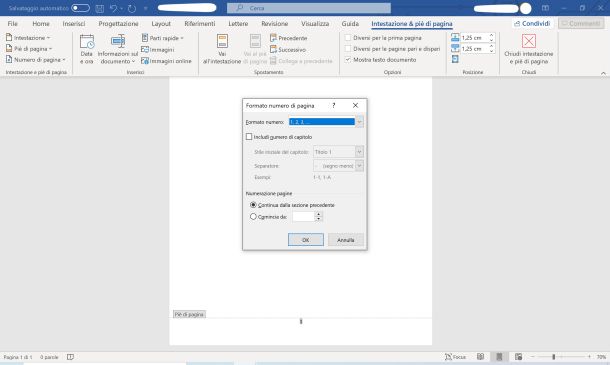
Task: Click the Redo arrow icon
Action: (132, 8)
